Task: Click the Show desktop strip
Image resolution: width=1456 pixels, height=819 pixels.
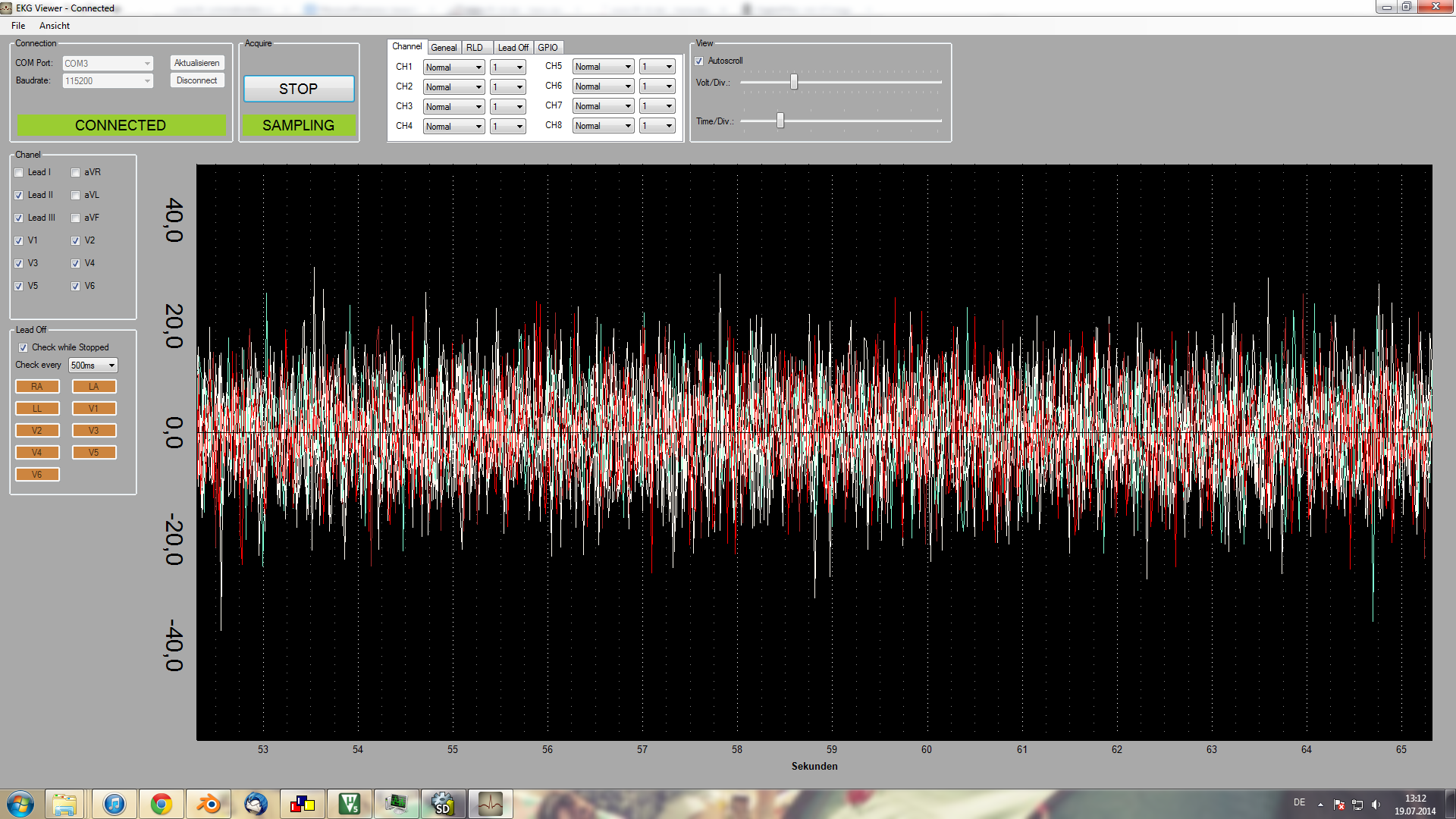Action: pyautogui.click(x=1450, y=804)
